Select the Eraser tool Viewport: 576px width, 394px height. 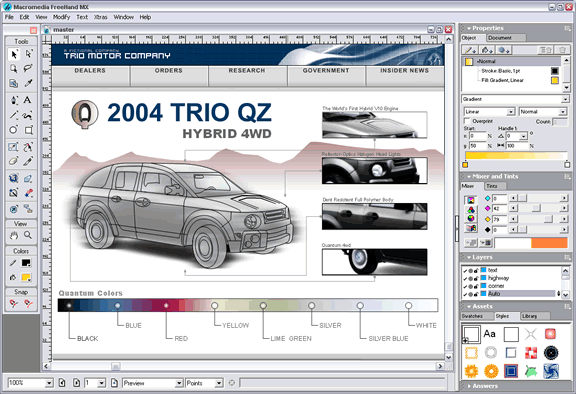click(x=14, y=161)
